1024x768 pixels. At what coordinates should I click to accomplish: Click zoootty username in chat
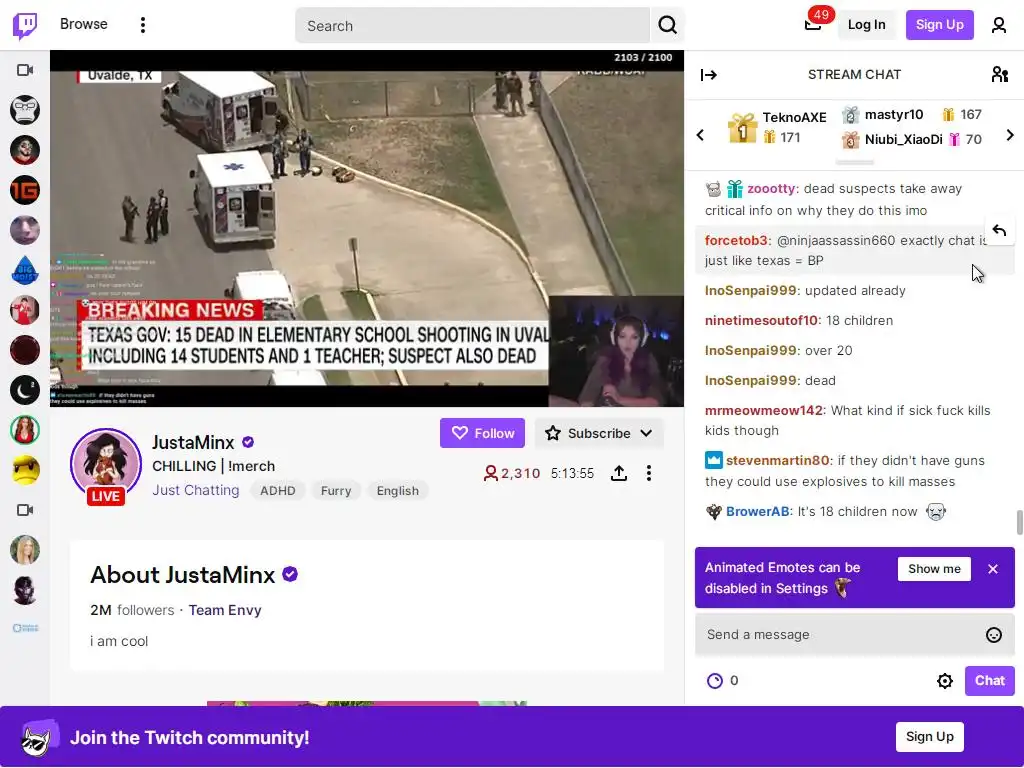pos(771,189)
